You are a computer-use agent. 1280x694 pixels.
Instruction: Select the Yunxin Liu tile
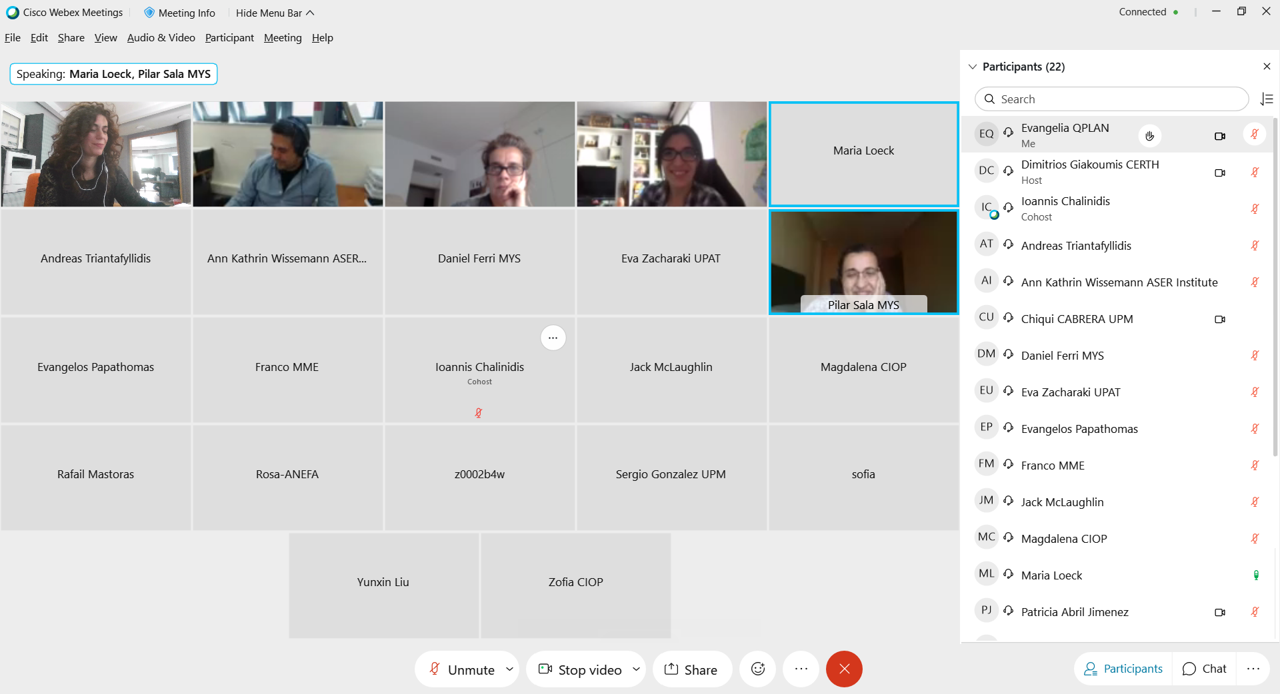pos(383,585)
